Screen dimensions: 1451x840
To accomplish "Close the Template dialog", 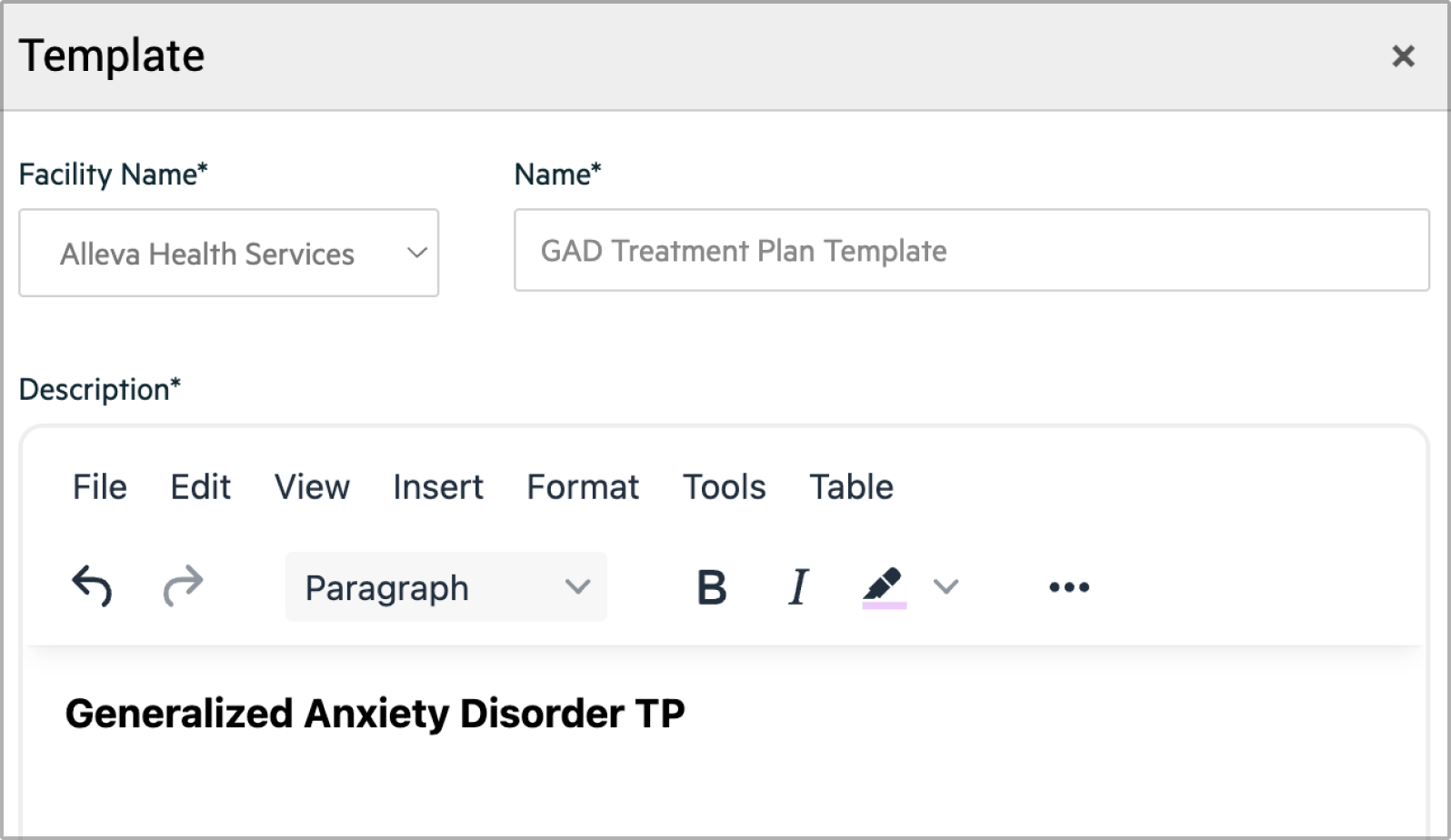I will point(1403,56).
